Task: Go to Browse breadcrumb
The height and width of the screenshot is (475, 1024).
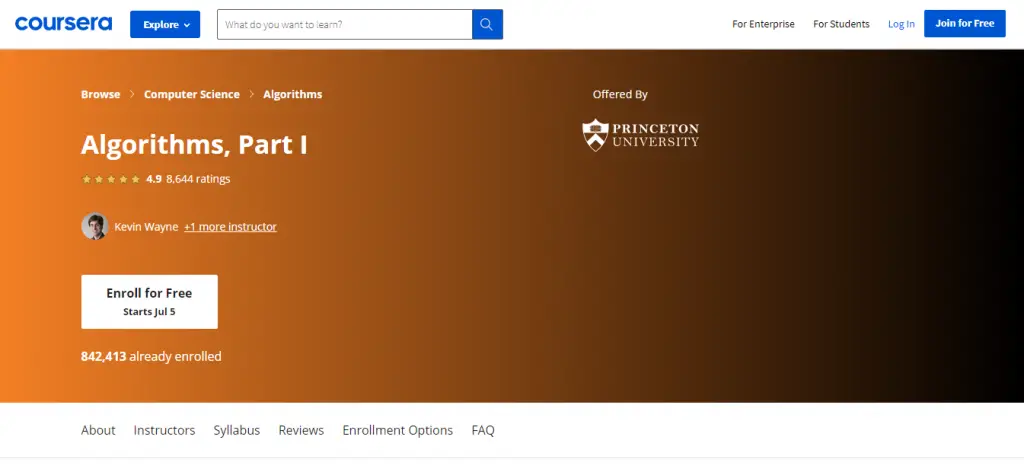Action: pos(100,94)
